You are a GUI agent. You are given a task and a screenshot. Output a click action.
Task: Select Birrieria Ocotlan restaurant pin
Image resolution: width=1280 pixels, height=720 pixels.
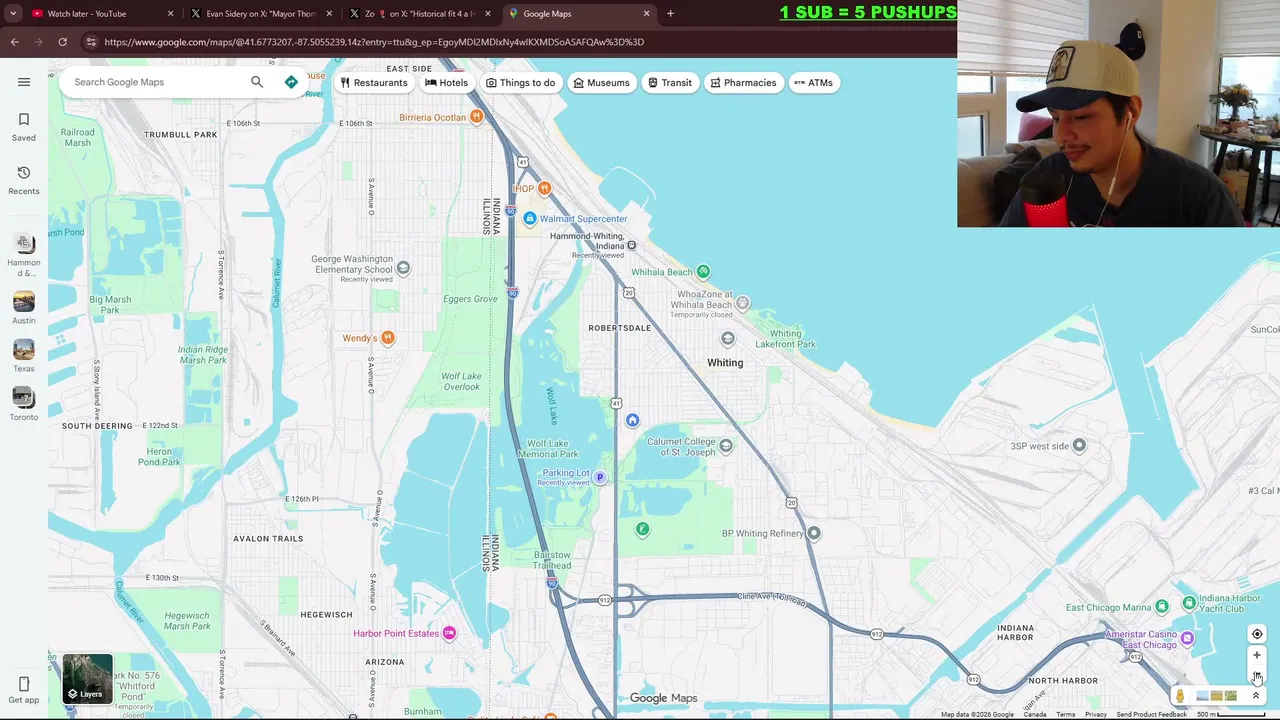pos(476,117)
